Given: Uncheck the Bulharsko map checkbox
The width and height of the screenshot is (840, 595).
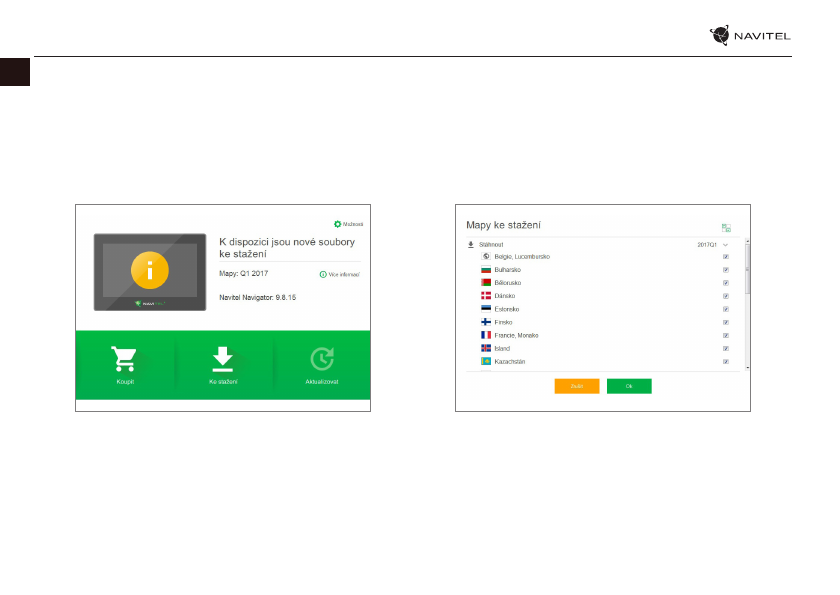Looking at the screenshot, I should point(726,270).
